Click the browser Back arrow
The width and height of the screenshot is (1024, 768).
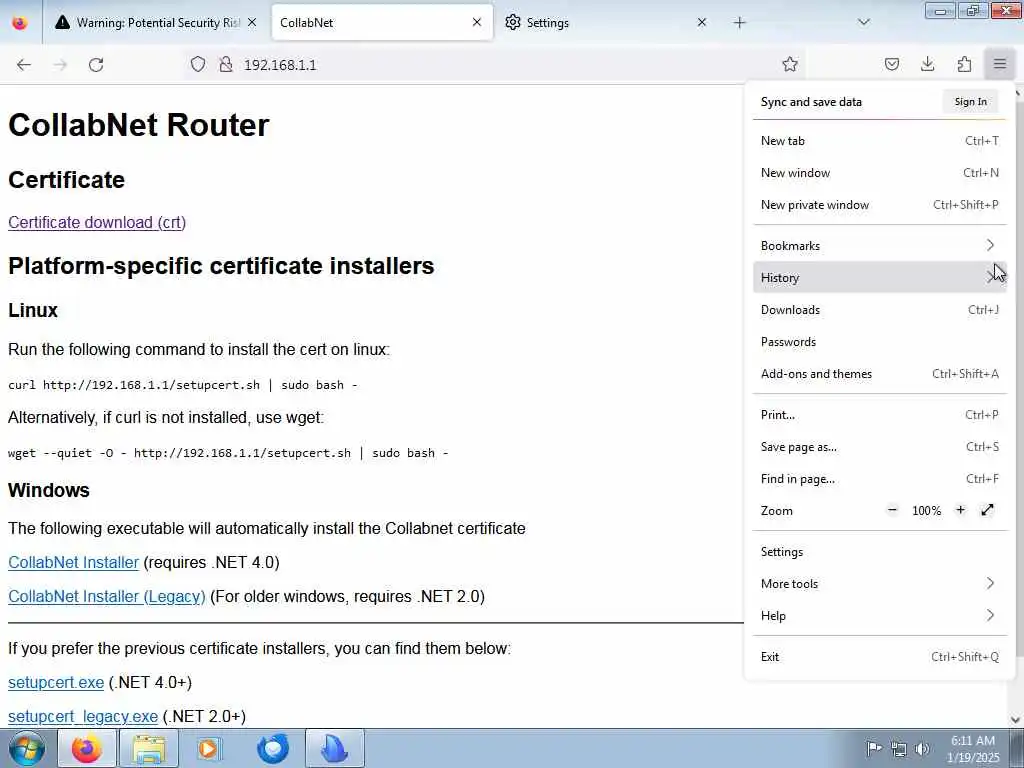(24, 65)
